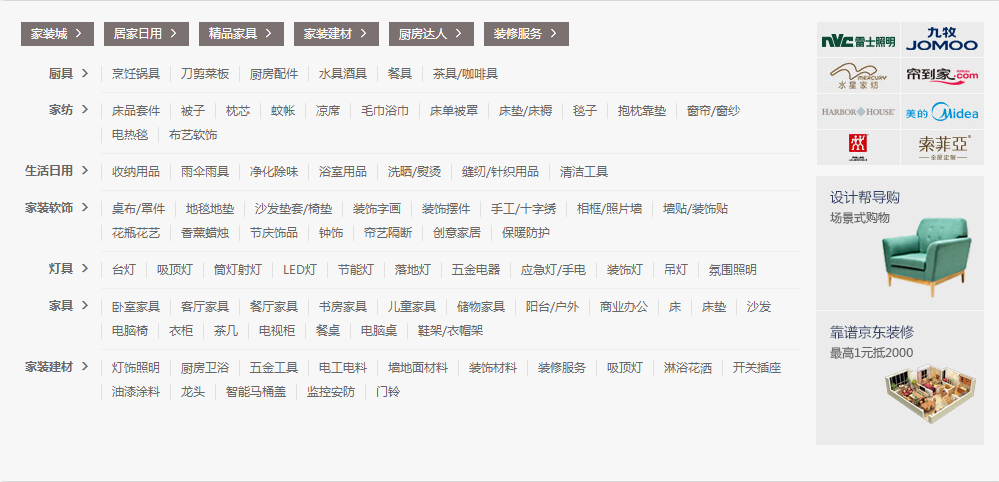
Task: Open the 家装城 tab
Action: (x=57, y=34)
